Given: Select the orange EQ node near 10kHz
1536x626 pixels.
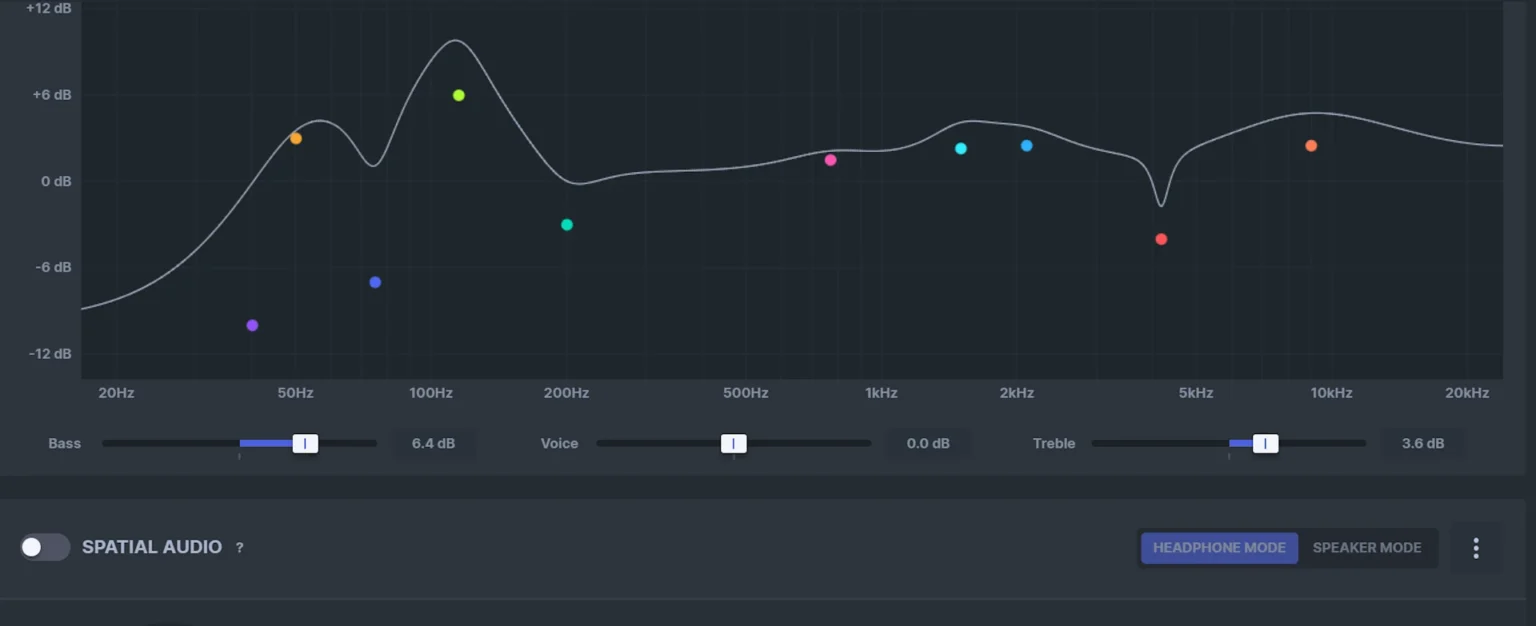Looking at the screenshot, I should click(x=1311, y=145).
